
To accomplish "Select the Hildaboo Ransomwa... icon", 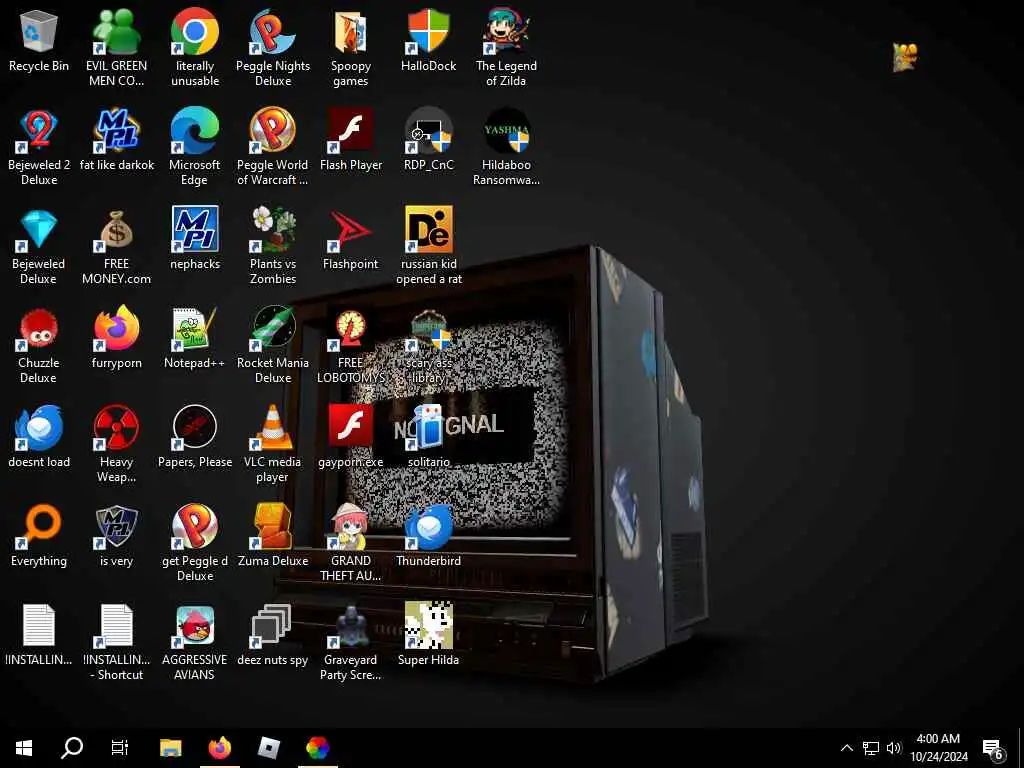I will coord(506,131).
